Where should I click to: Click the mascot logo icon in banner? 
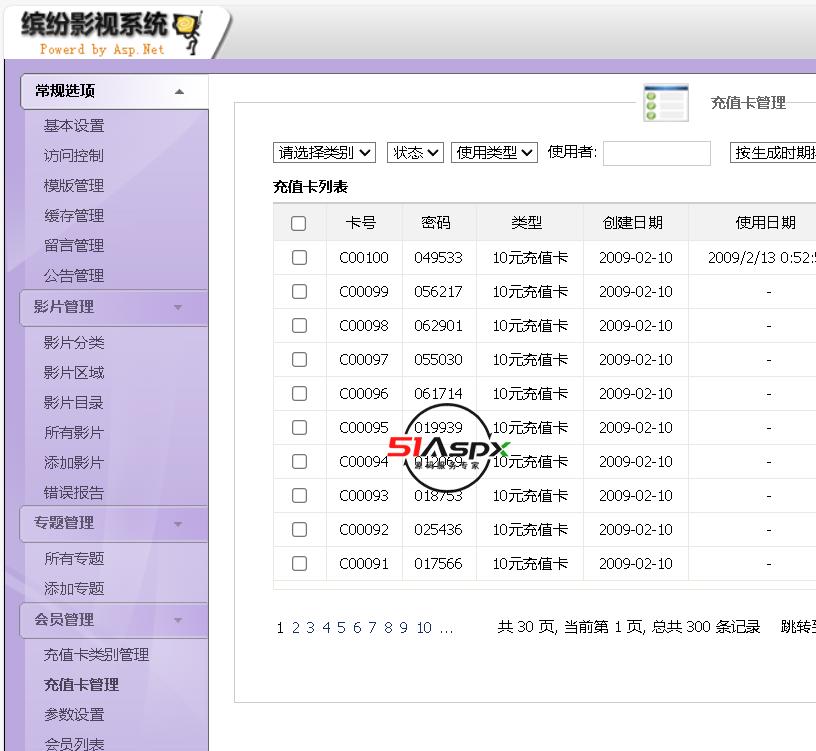[187, 31]
